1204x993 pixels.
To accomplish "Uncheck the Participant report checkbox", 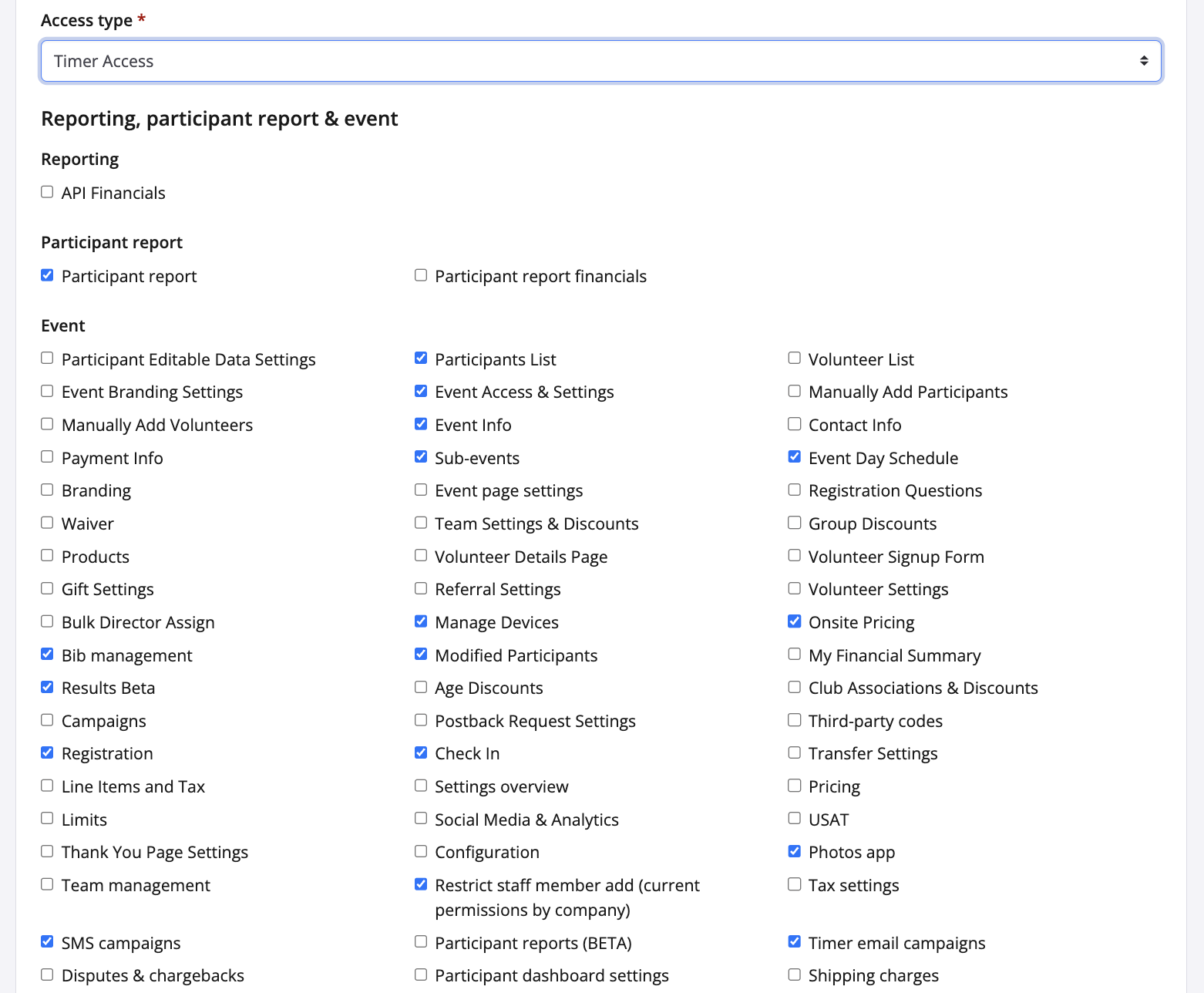I will pos(47,275).
